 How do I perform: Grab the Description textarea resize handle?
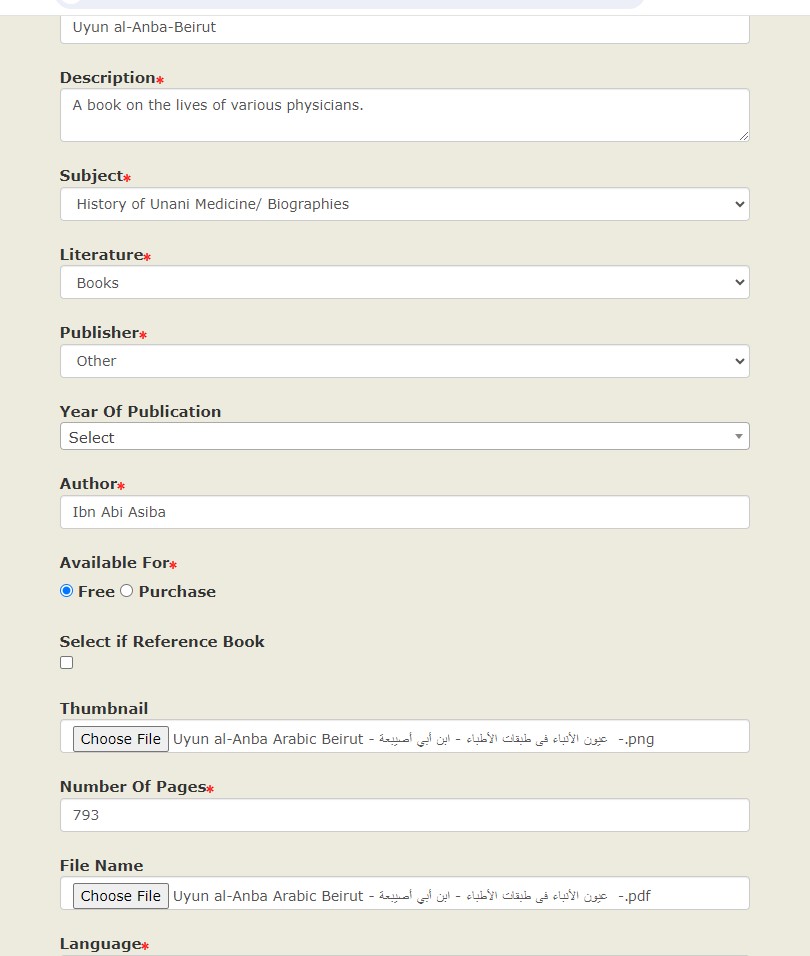[x=743, y=135]
